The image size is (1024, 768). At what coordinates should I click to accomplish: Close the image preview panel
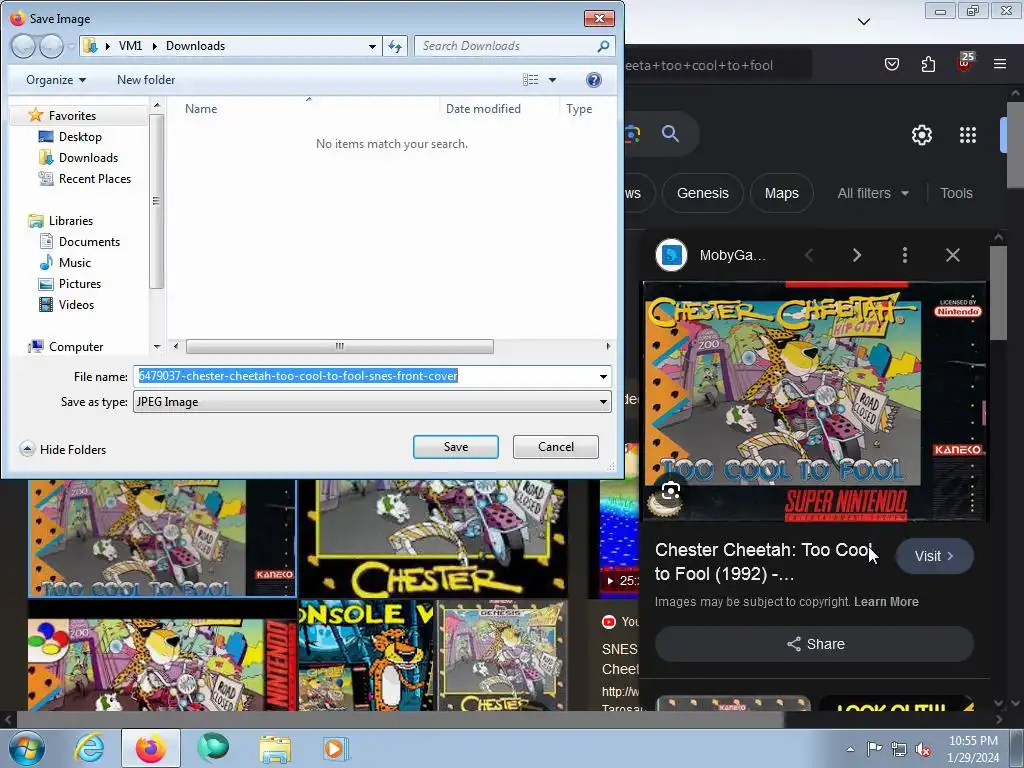click(x=953, y=255)
